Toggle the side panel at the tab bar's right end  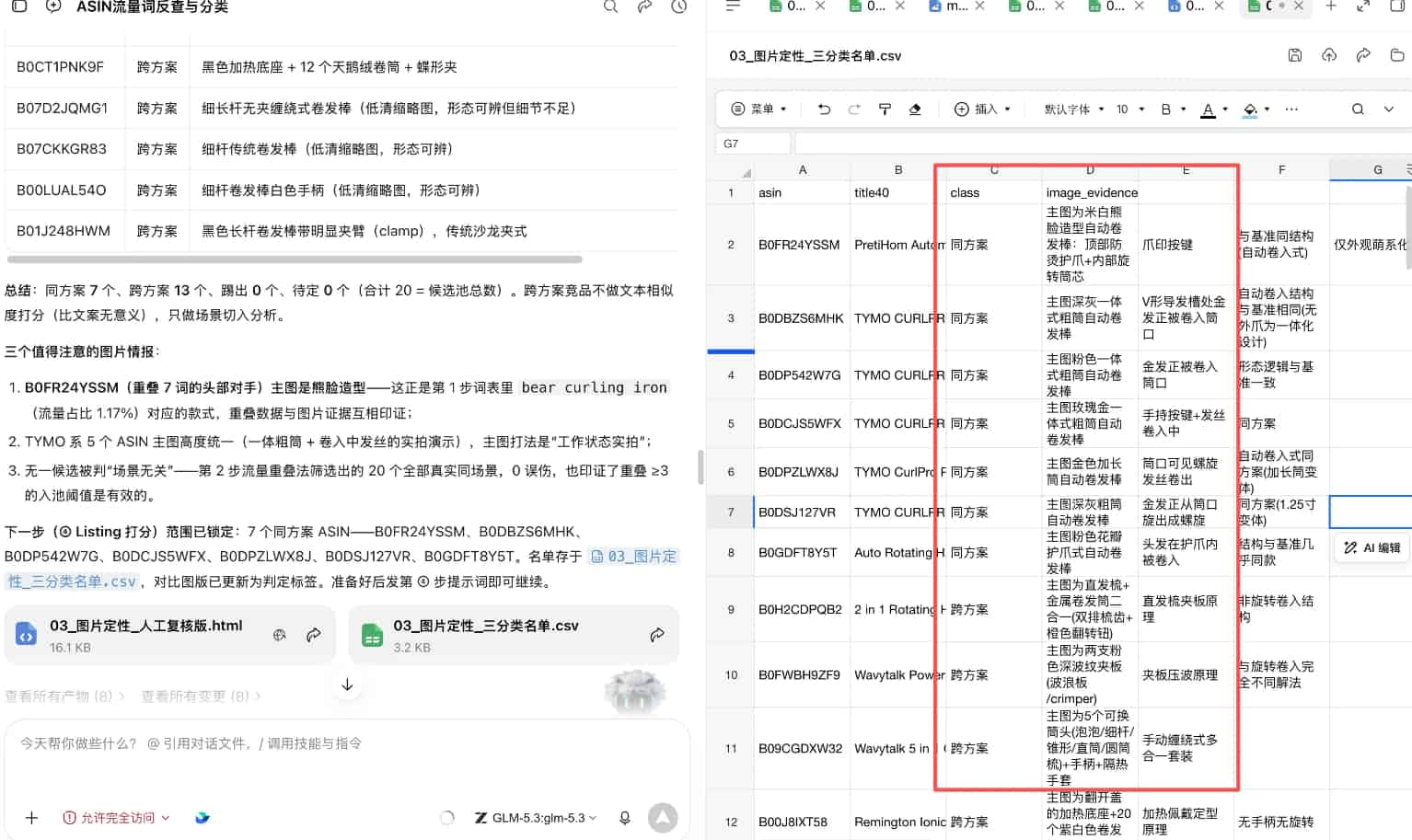1397,6
